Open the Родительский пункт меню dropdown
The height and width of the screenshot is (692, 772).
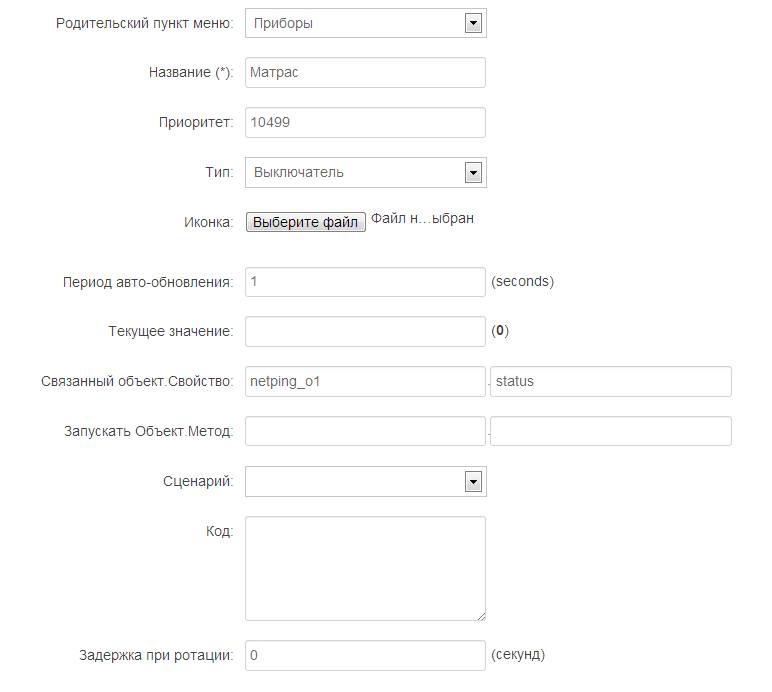[365, 23]
